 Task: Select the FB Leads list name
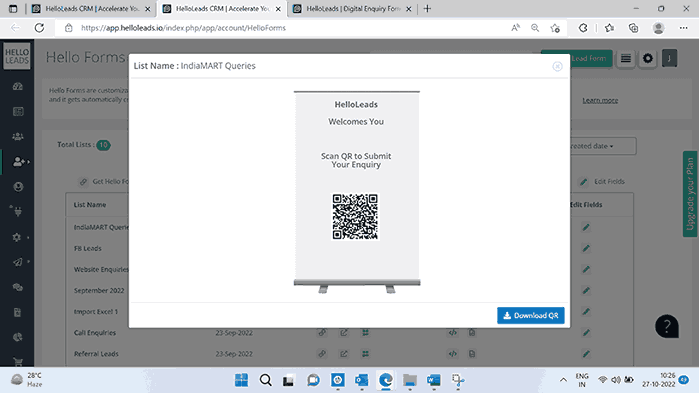(x=88, y=248)
